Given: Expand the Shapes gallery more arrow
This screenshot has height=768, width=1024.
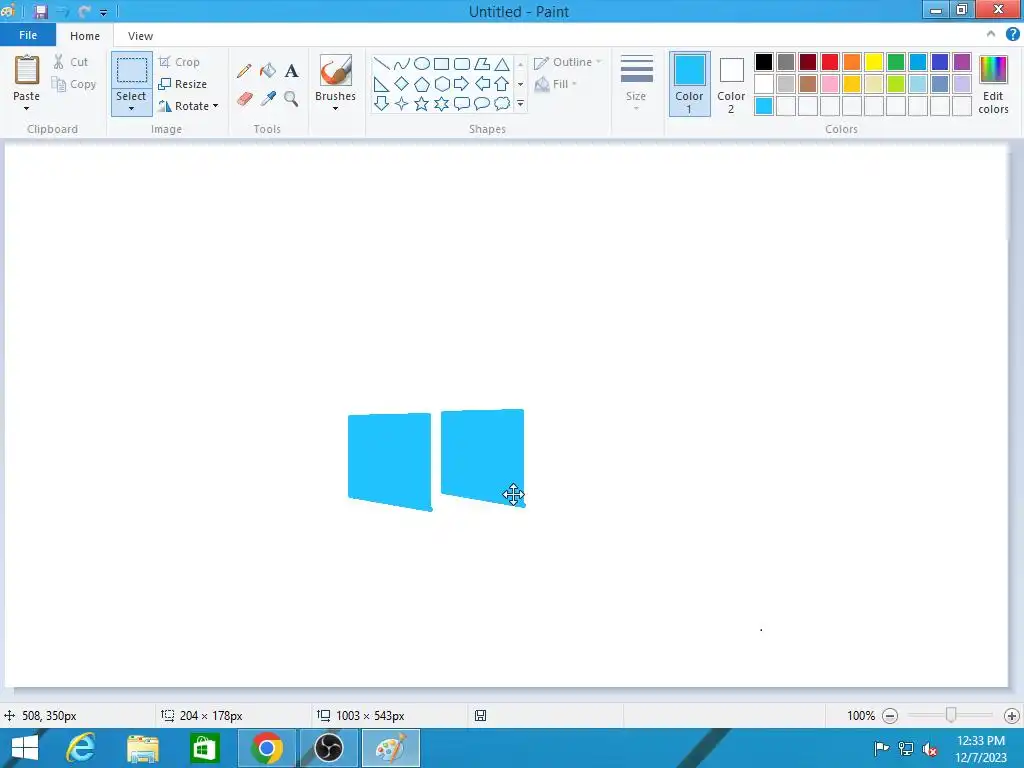Looking at the screenshot, I should (520, 103).
